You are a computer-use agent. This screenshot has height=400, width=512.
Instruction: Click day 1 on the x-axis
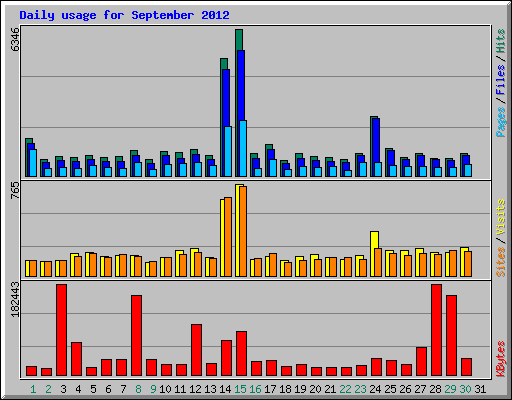coord(33,389)
